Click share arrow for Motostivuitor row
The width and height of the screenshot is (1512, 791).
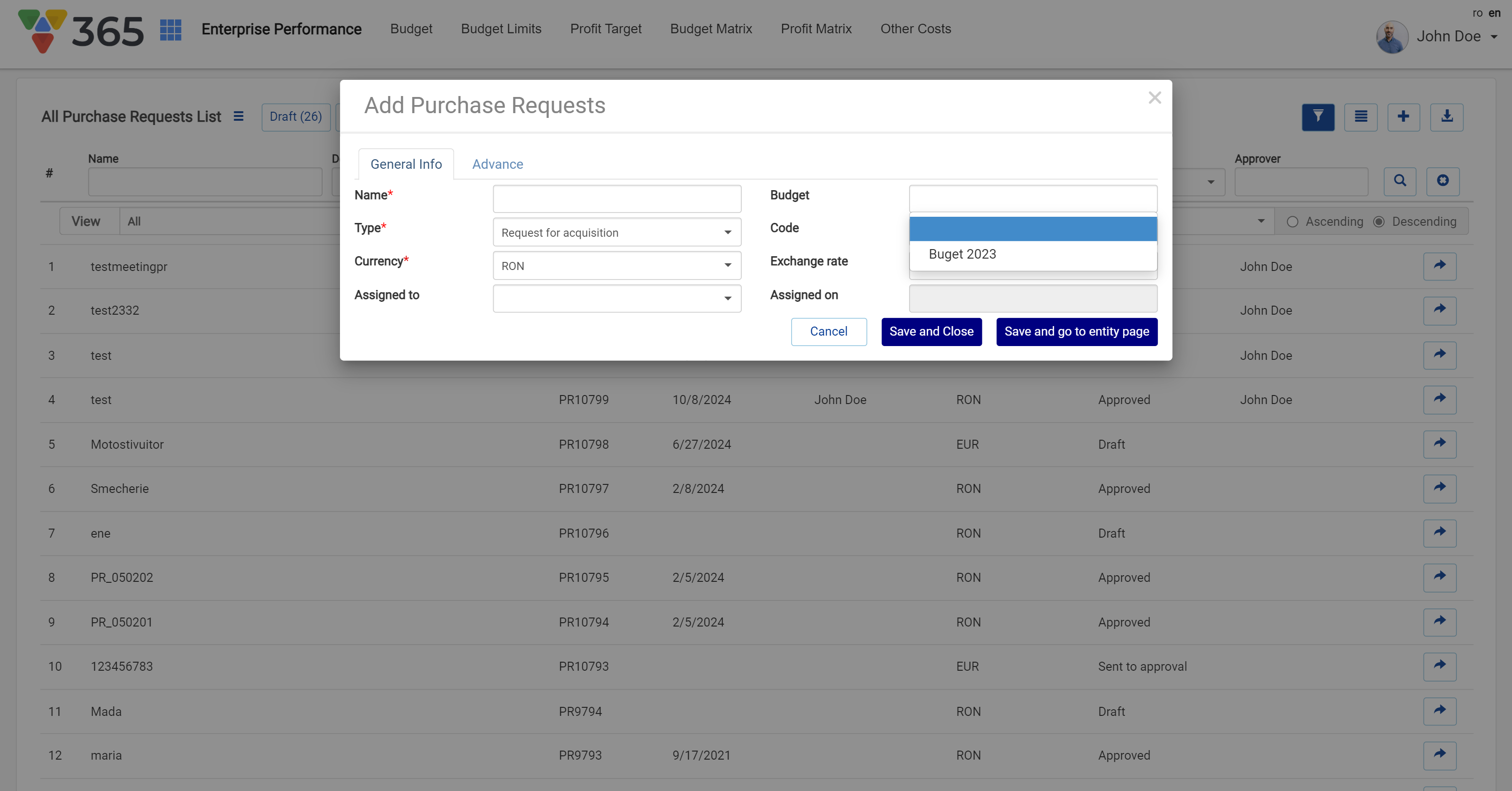[x=1439, y=444]
